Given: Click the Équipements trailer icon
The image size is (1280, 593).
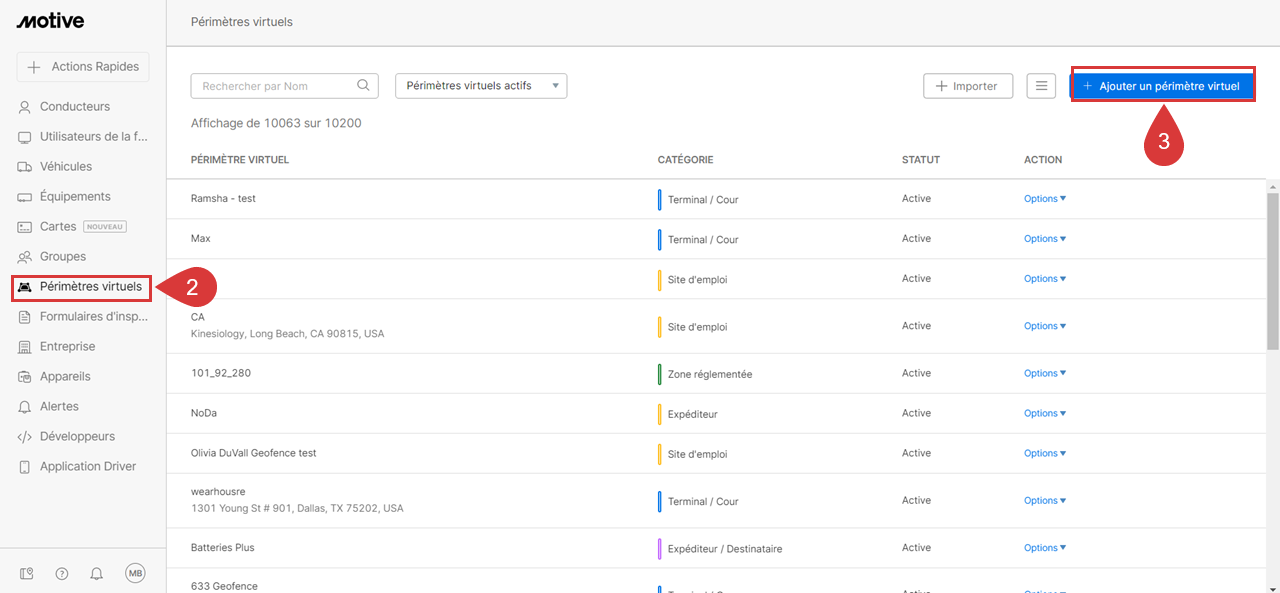Looking at the screenshot, I should coord(25,197).
